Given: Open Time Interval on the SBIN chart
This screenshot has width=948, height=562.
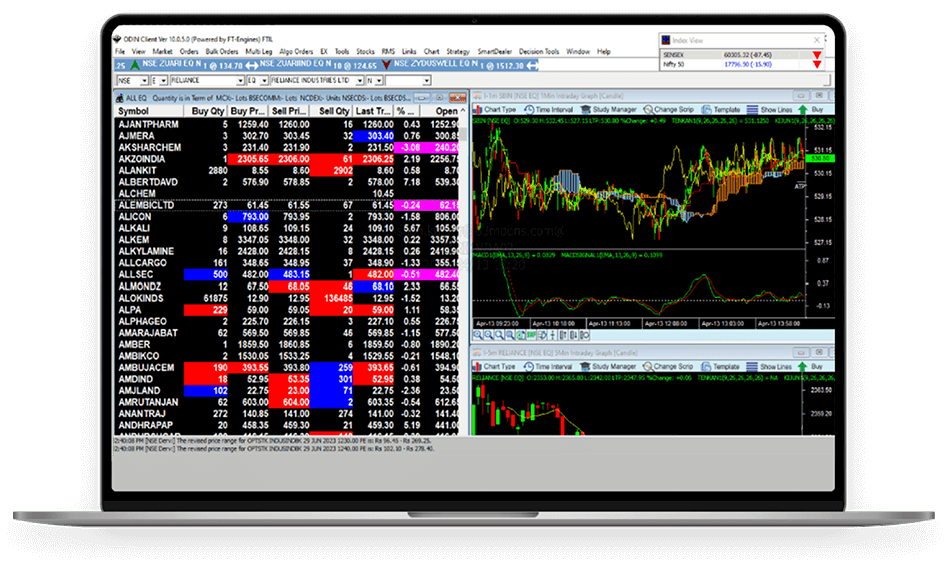Looking at the screenshot, I should (x=548, y=110).
